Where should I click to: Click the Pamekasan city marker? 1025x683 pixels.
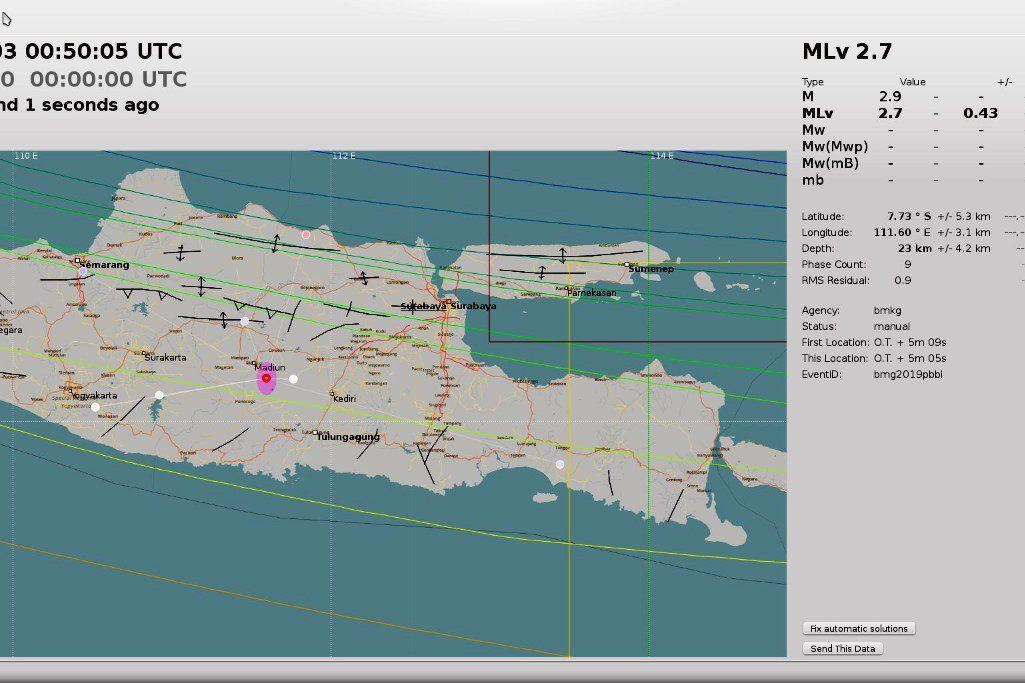click(x=569, y=288)
